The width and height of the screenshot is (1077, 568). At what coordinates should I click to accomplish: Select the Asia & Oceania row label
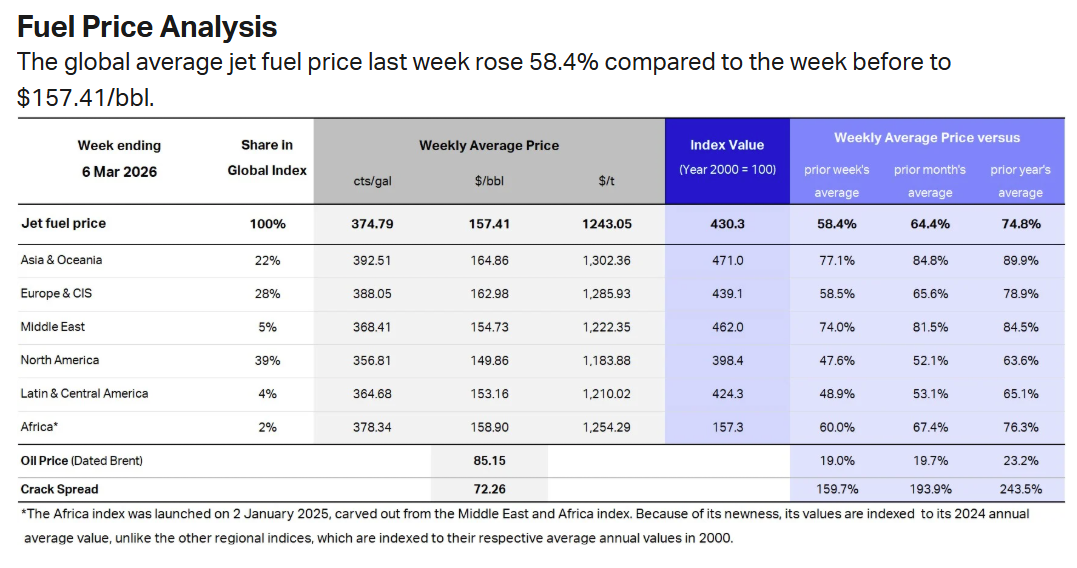pos(61,260)
